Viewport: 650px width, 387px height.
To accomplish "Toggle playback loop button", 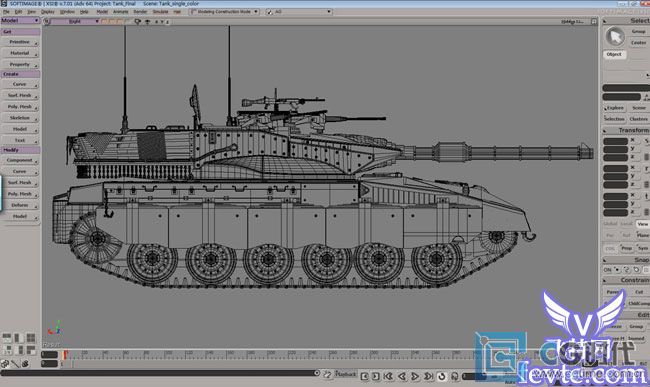I will click(441, 376).
